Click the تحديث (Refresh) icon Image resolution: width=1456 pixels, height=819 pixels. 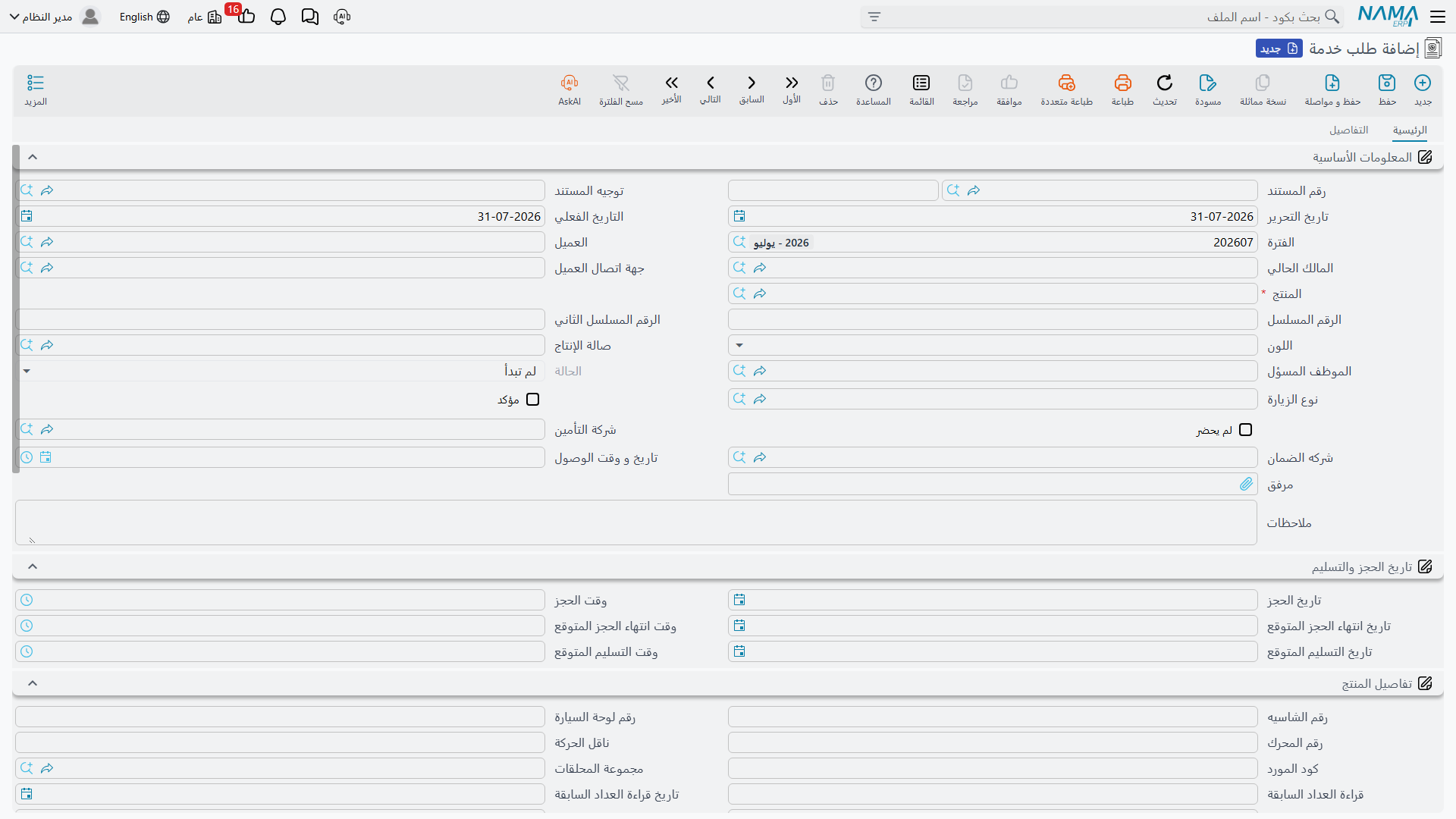click(x=1165, y=83)
